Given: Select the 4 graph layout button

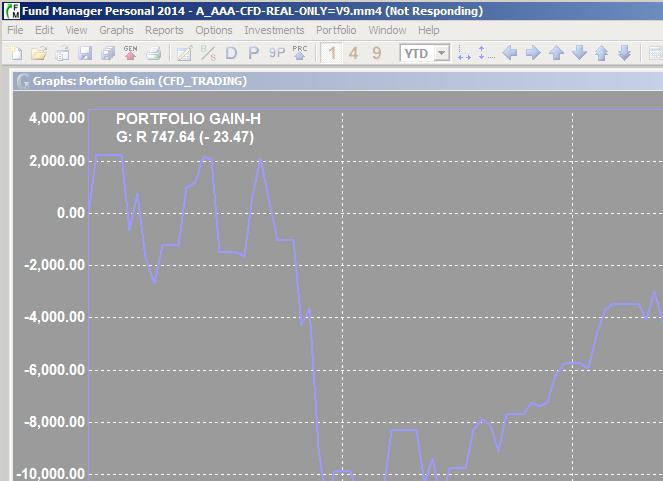Looking at the screenshot, I should pos(353,53).
